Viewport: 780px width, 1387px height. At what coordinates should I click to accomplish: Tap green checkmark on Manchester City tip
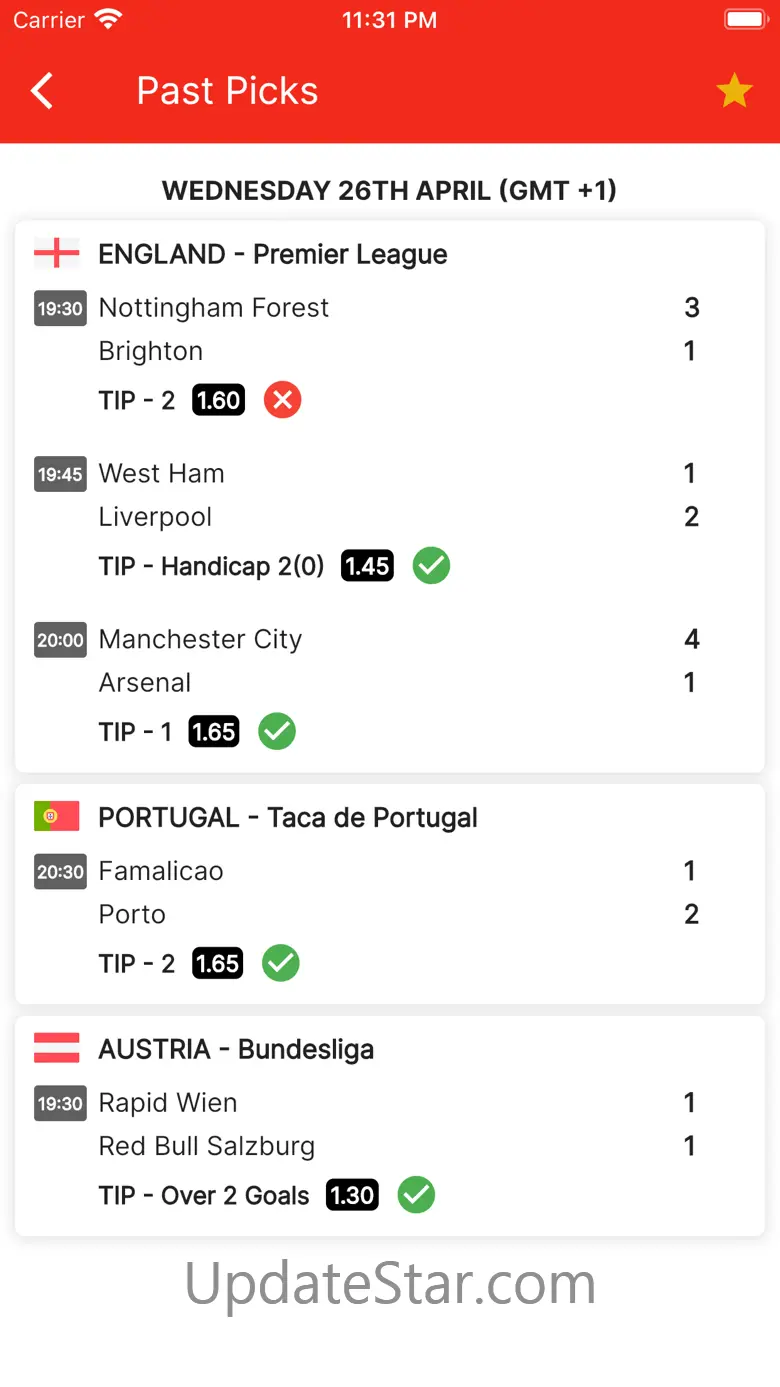pos(277,732)
